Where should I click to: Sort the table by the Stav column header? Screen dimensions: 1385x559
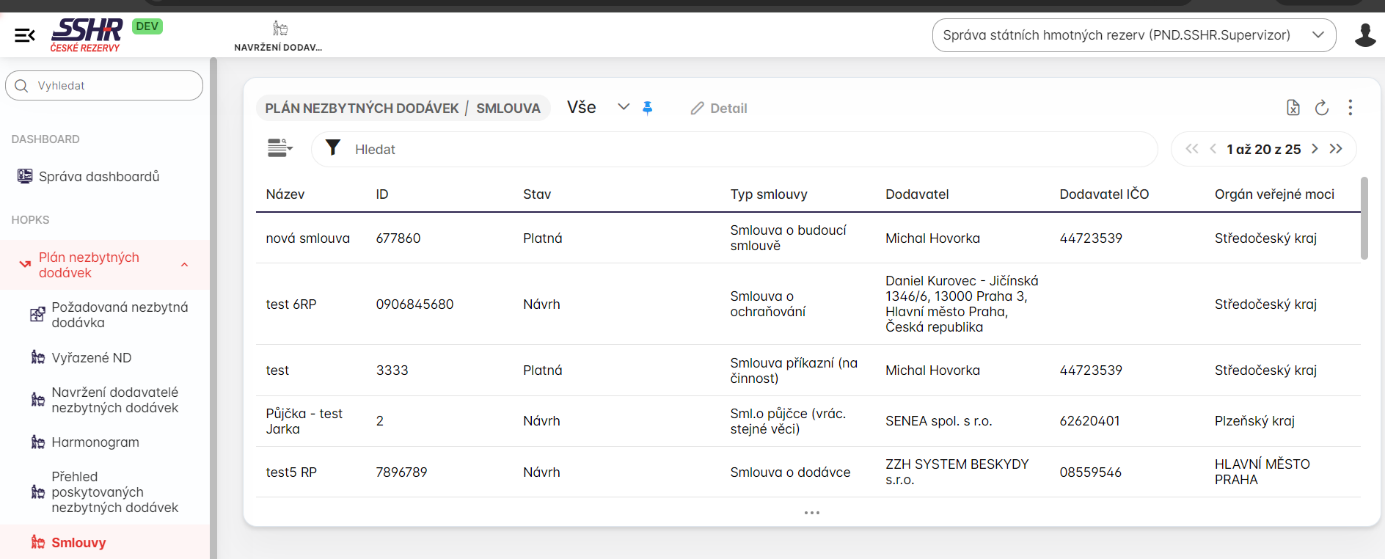537,194
